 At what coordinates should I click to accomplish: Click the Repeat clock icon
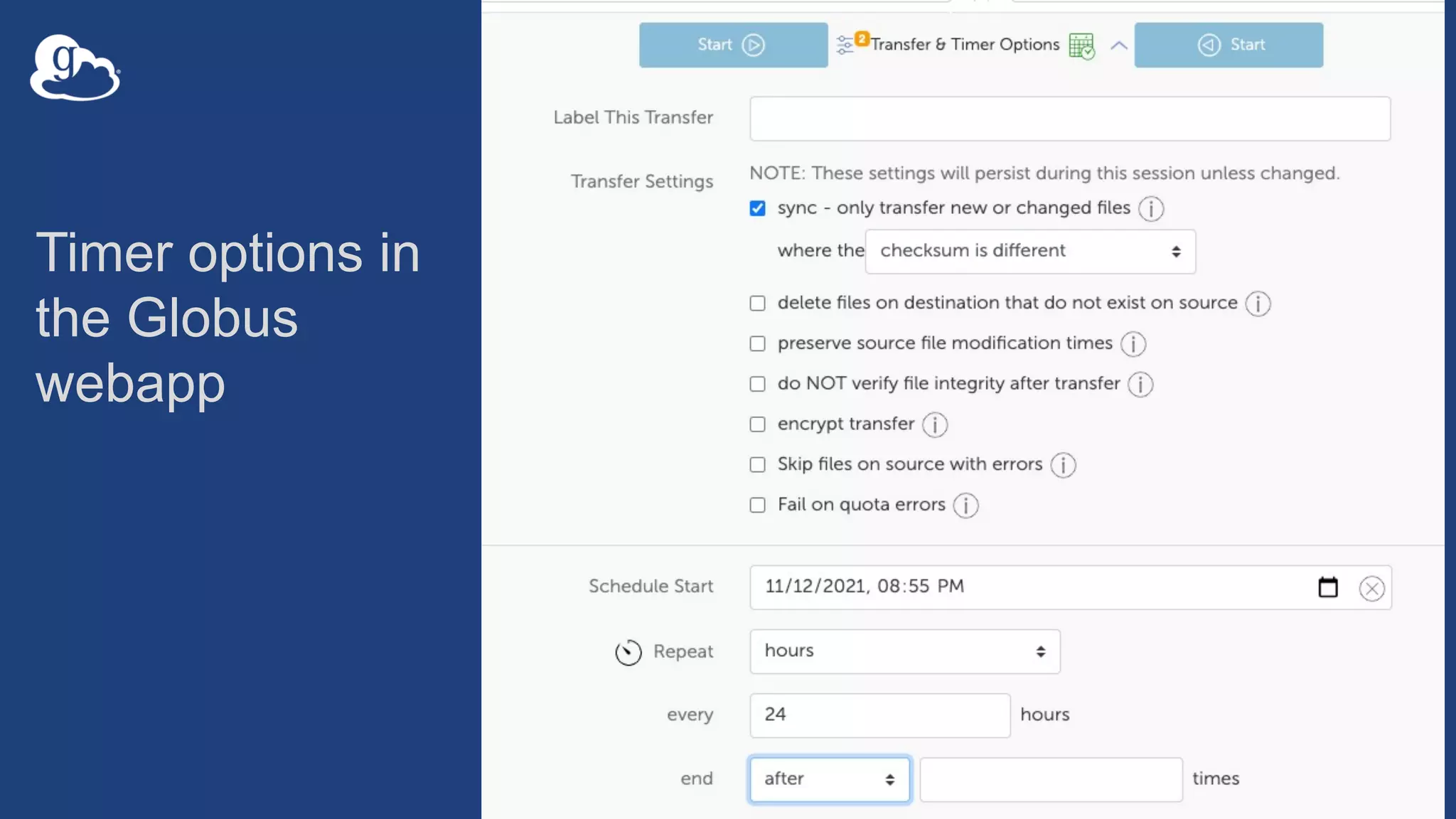point(628,652)
